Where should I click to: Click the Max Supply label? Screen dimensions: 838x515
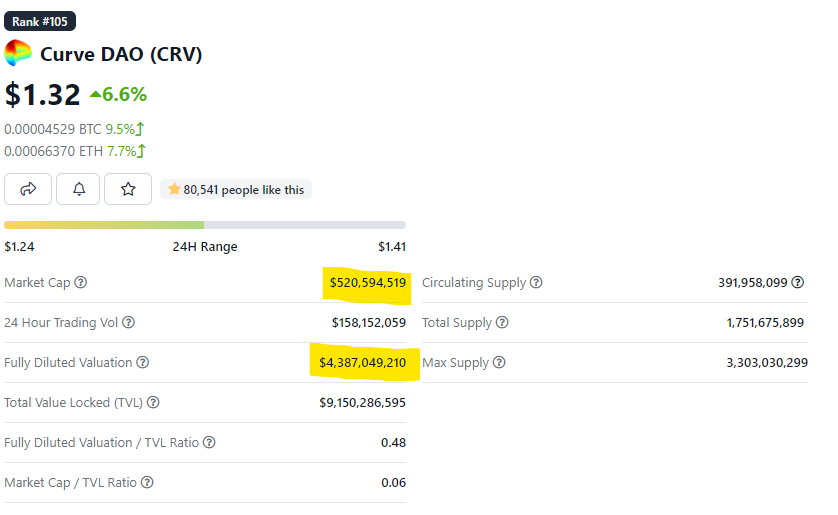[x=455, y=363]
